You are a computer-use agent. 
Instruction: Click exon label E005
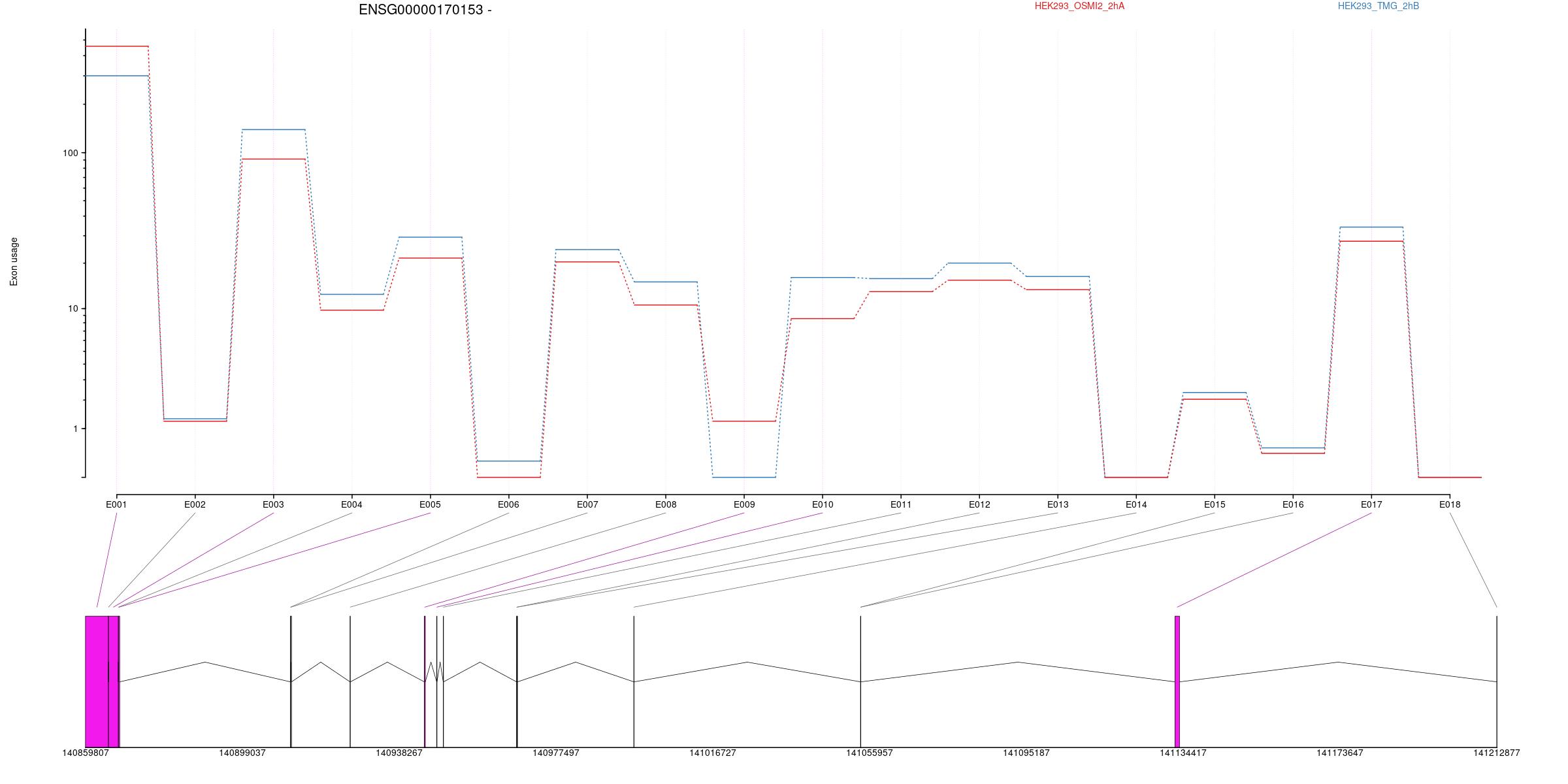click(x=430, y=504)
